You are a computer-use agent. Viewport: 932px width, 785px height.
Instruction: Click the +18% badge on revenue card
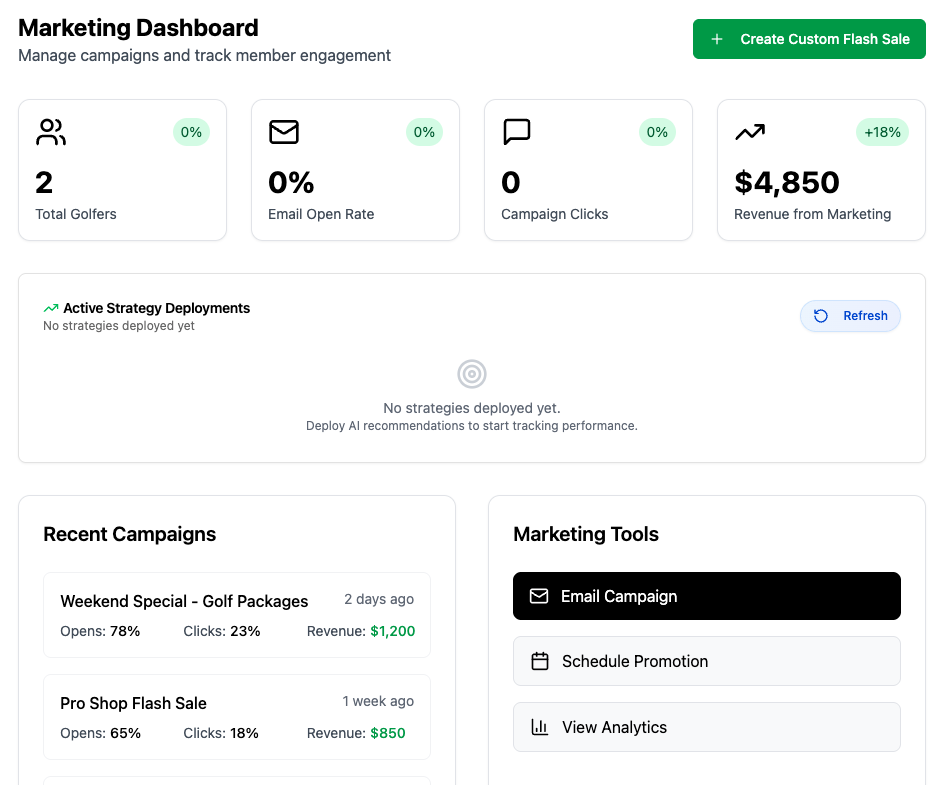tap(882, 131)
